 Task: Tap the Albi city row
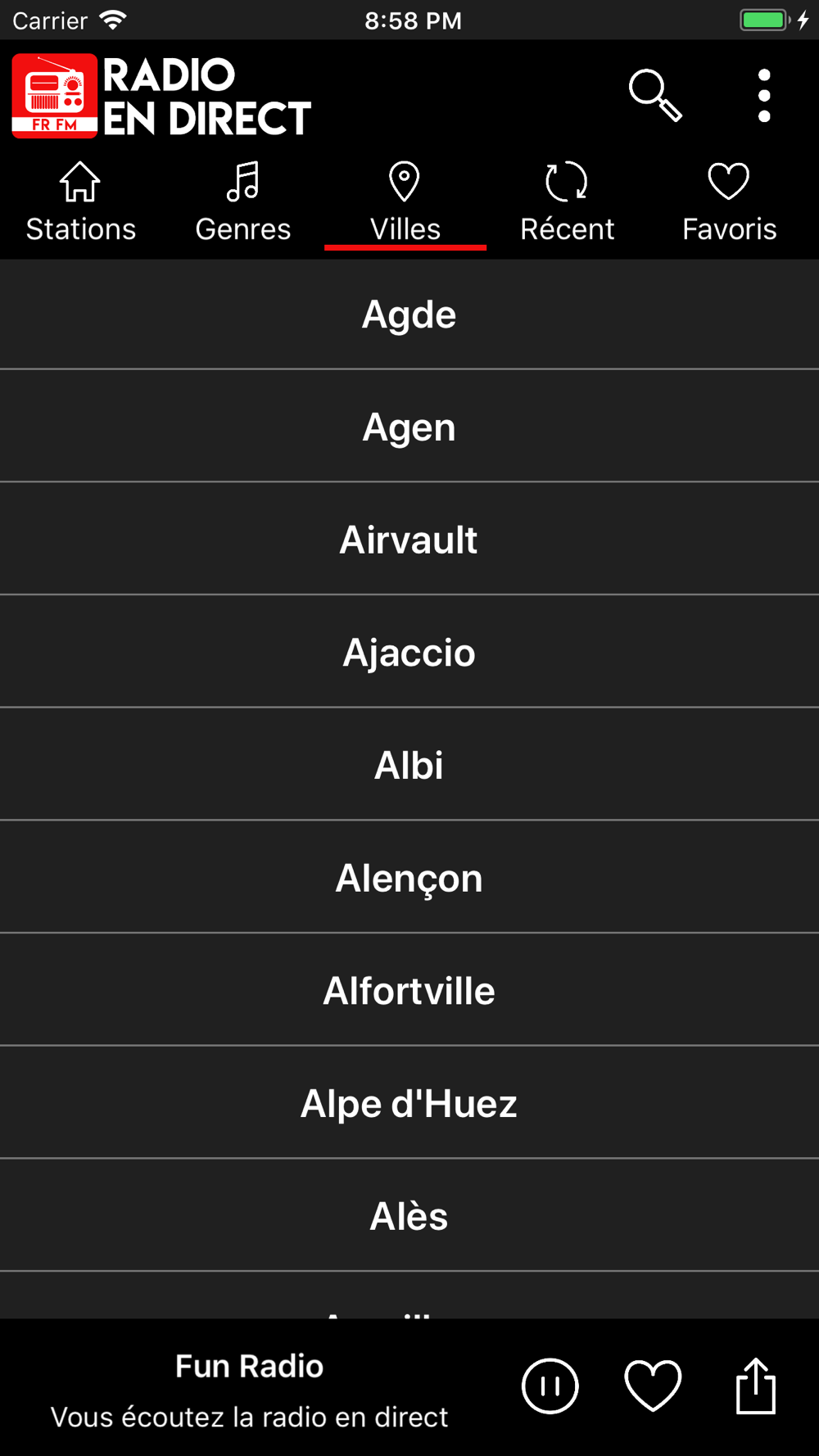[x=409, y=765]
